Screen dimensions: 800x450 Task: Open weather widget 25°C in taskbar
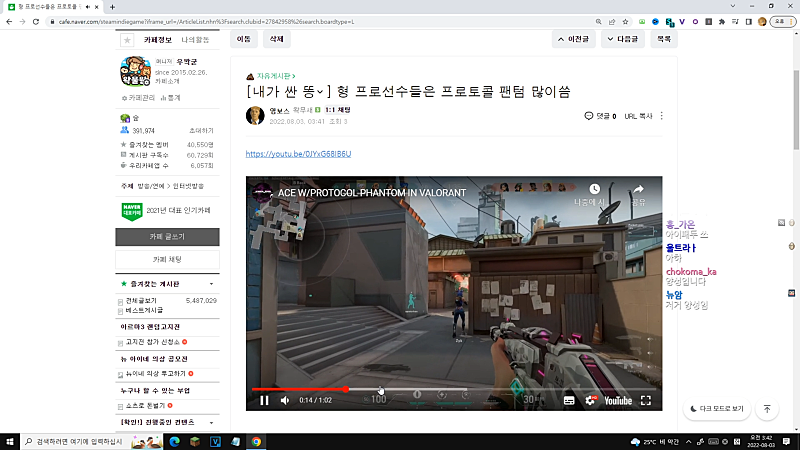click(x=655, y=441)
